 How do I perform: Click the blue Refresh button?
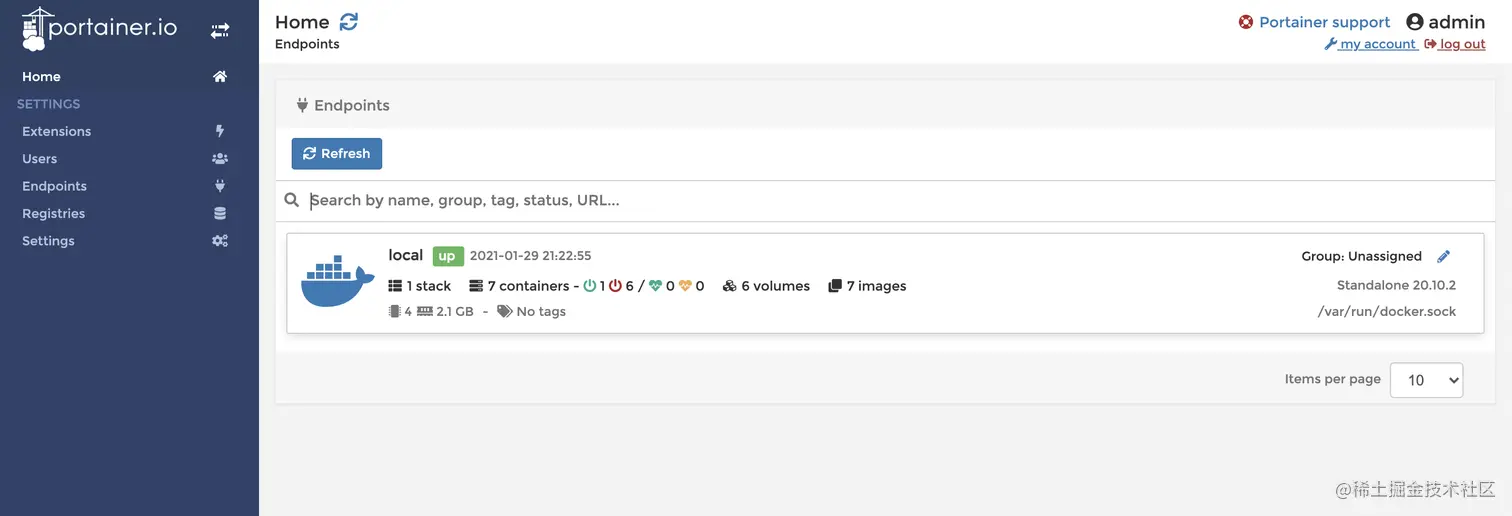point(337,154)
